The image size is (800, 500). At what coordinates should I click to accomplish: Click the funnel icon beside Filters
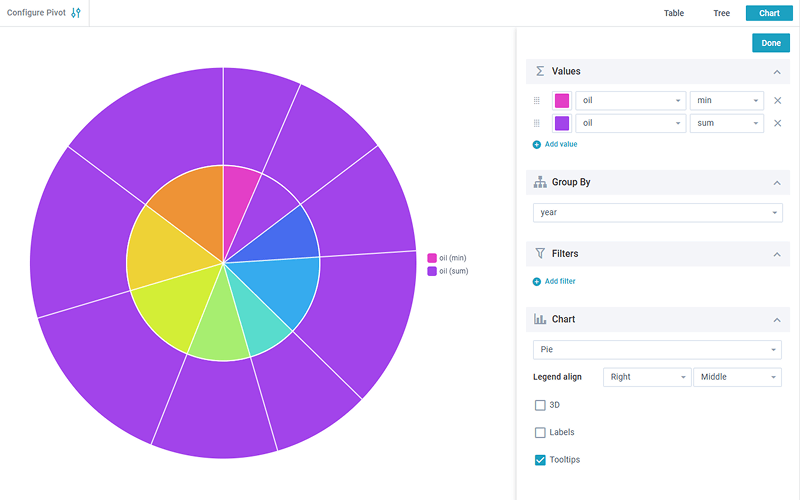click(540, 254)
